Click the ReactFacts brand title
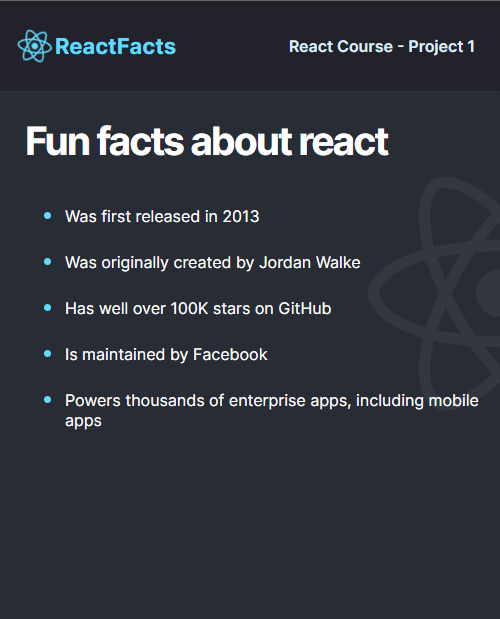Viewport: 500px width, 619px height. click(x=115, y=47)
